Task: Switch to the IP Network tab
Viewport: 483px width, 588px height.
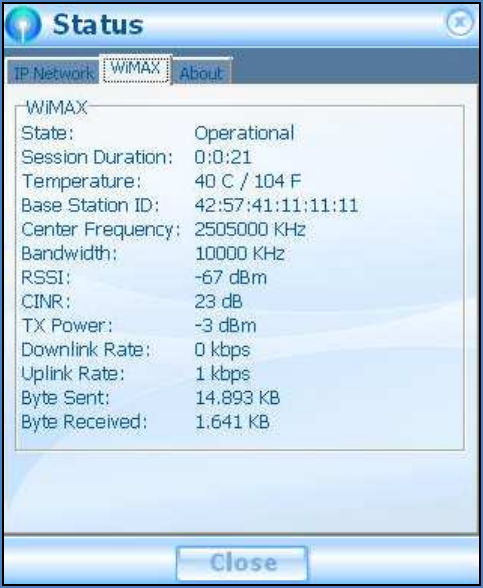Action: [54, 73]
